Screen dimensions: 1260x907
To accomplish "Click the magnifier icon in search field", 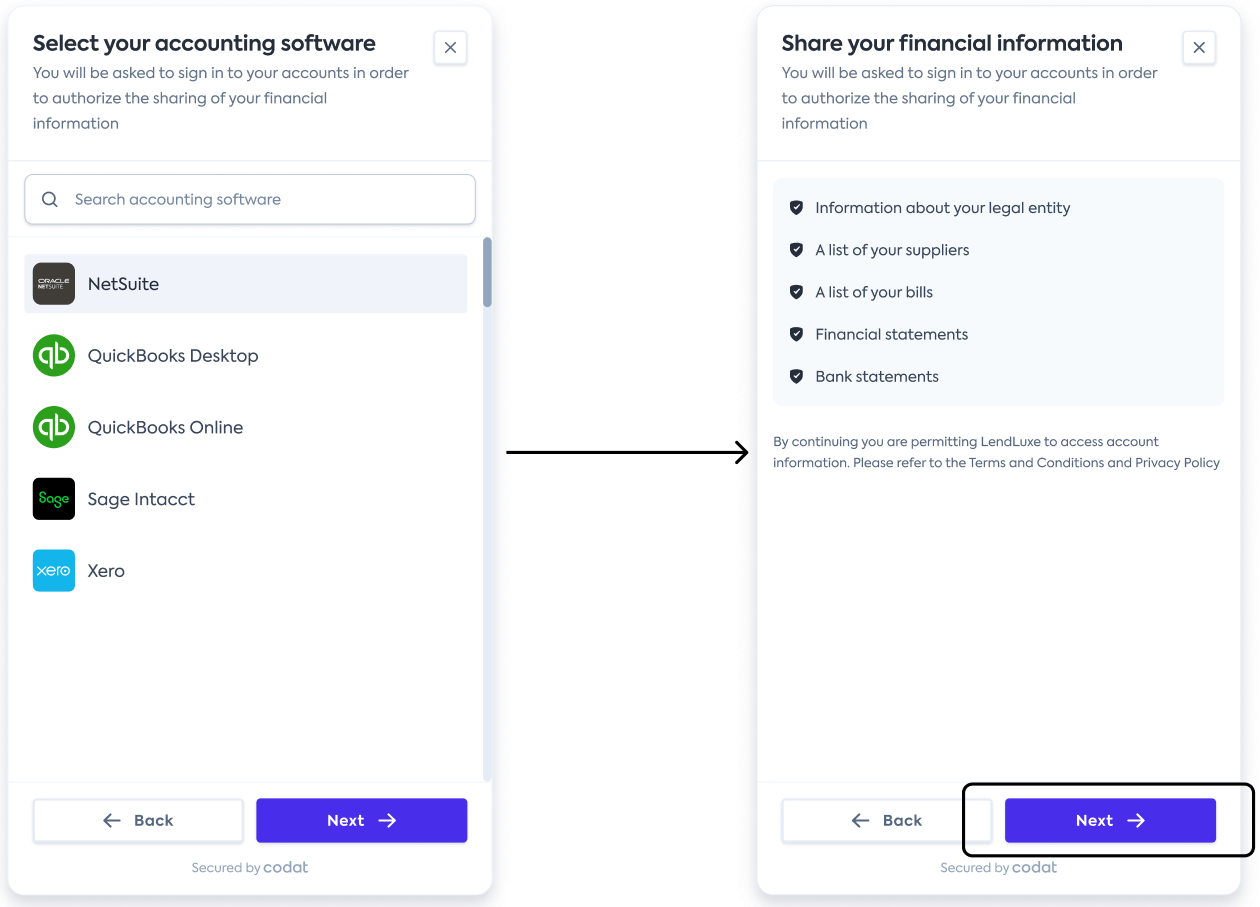I will (x=49, y=200).
